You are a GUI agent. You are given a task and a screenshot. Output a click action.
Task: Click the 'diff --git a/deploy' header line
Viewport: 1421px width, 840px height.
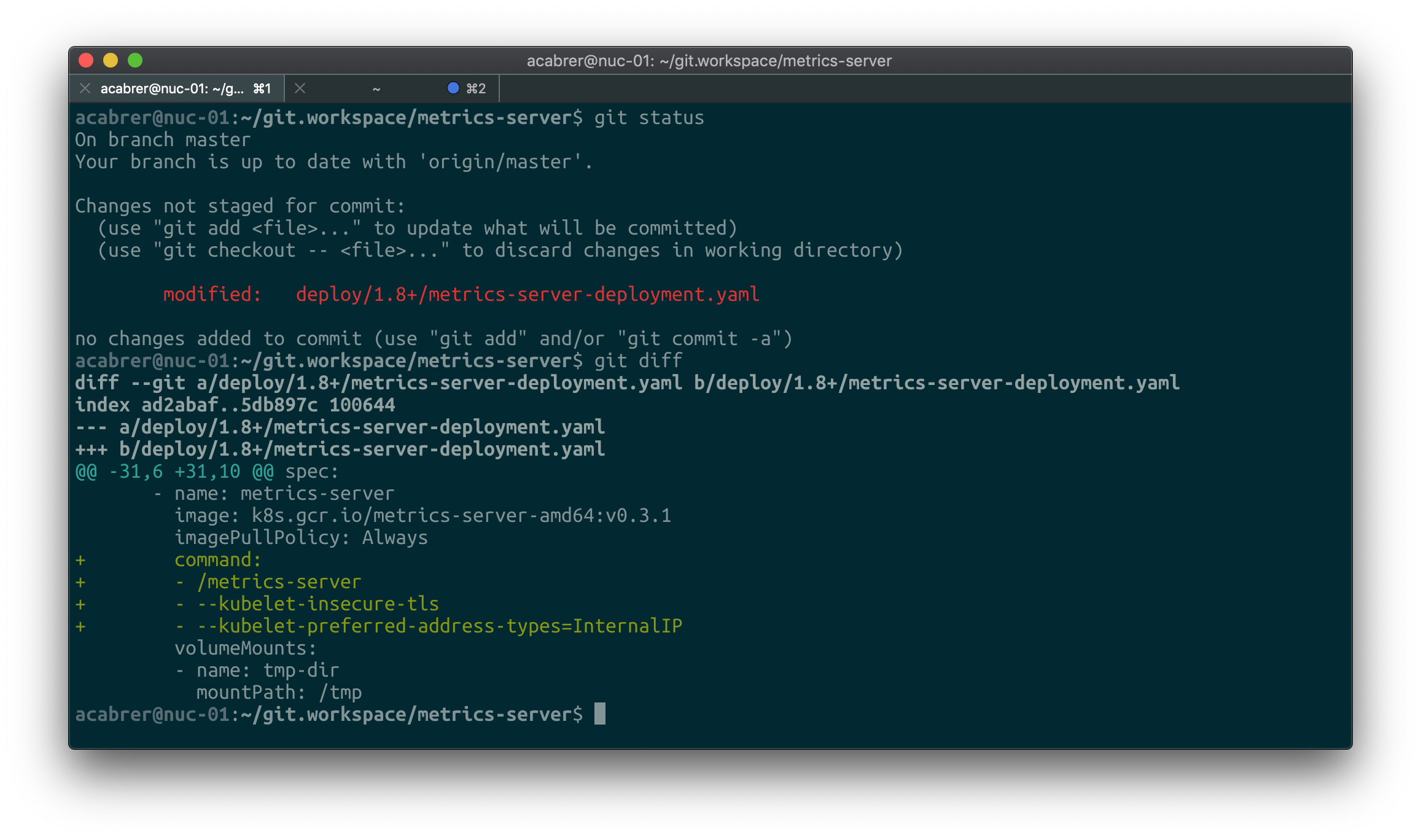pyautogui.click(x=627, y=383)
